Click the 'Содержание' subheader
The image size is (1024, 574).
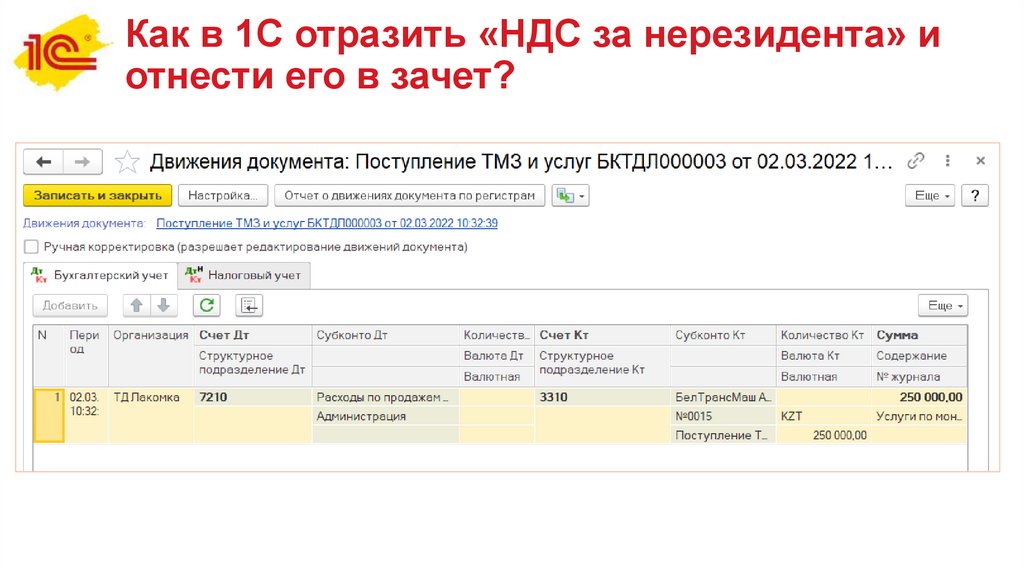[x=919, y=356]
